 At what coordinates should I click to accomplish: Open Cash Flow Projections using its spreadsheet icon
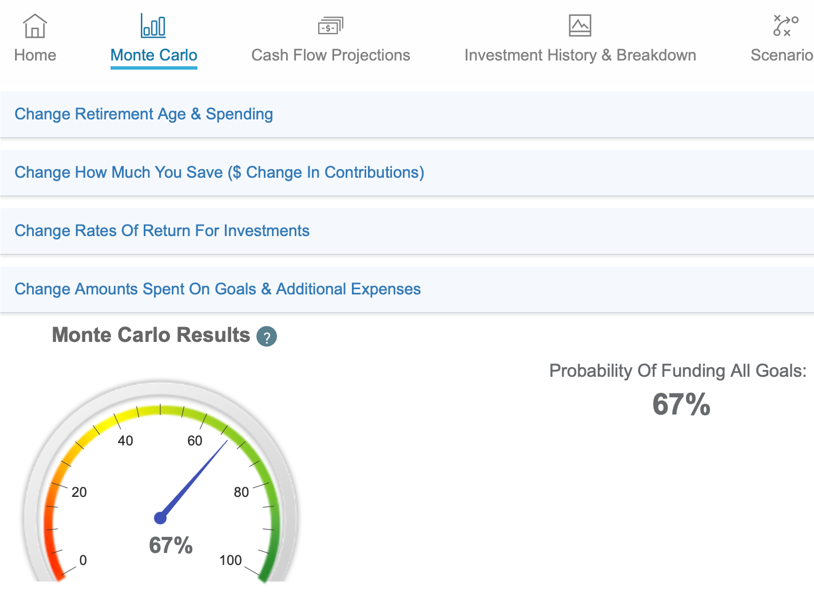pyautogui.click(x=330, y=25)
